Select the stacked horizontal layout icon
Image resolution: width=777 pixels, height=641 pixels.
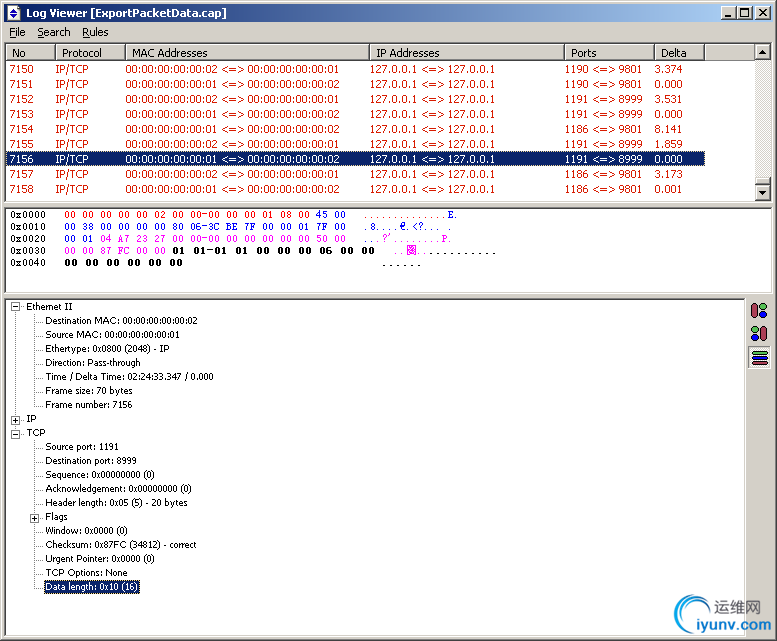(x=759, y=357)
